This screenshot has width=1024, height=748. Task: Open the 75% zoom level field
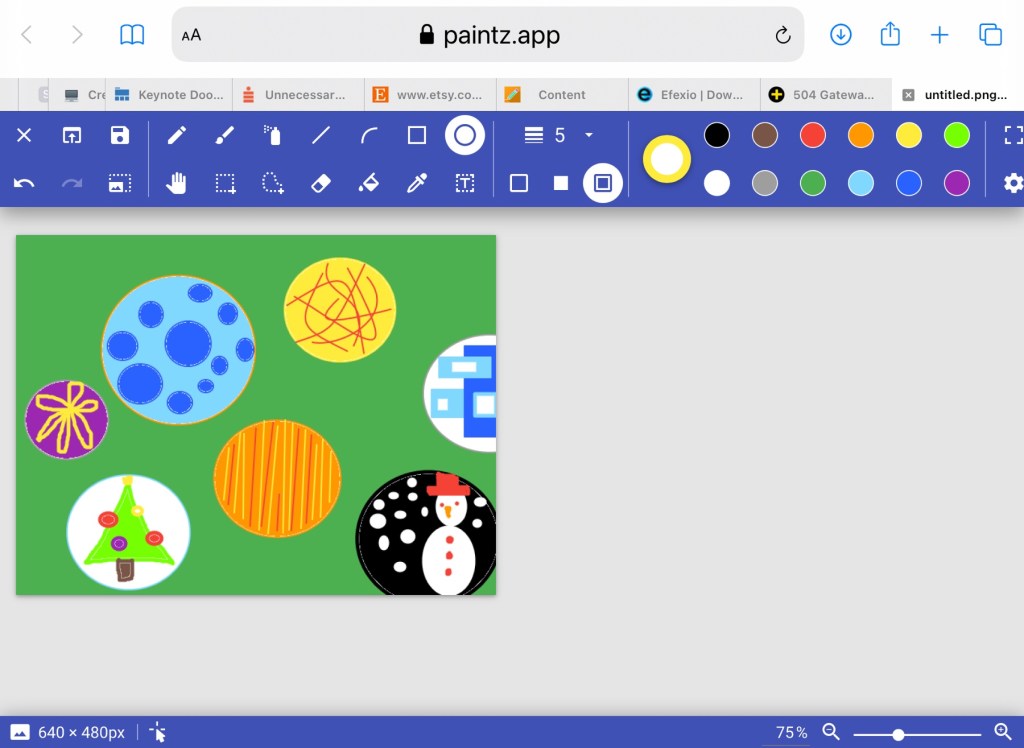click(x=791, y=733)
